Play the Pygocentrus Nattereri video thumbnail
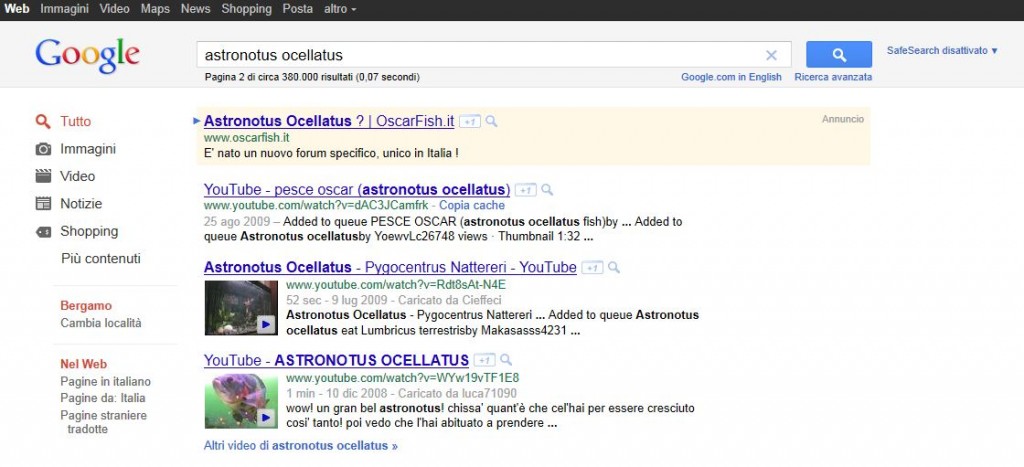This screenshot has width=1024, height=467. click(241, 308)
